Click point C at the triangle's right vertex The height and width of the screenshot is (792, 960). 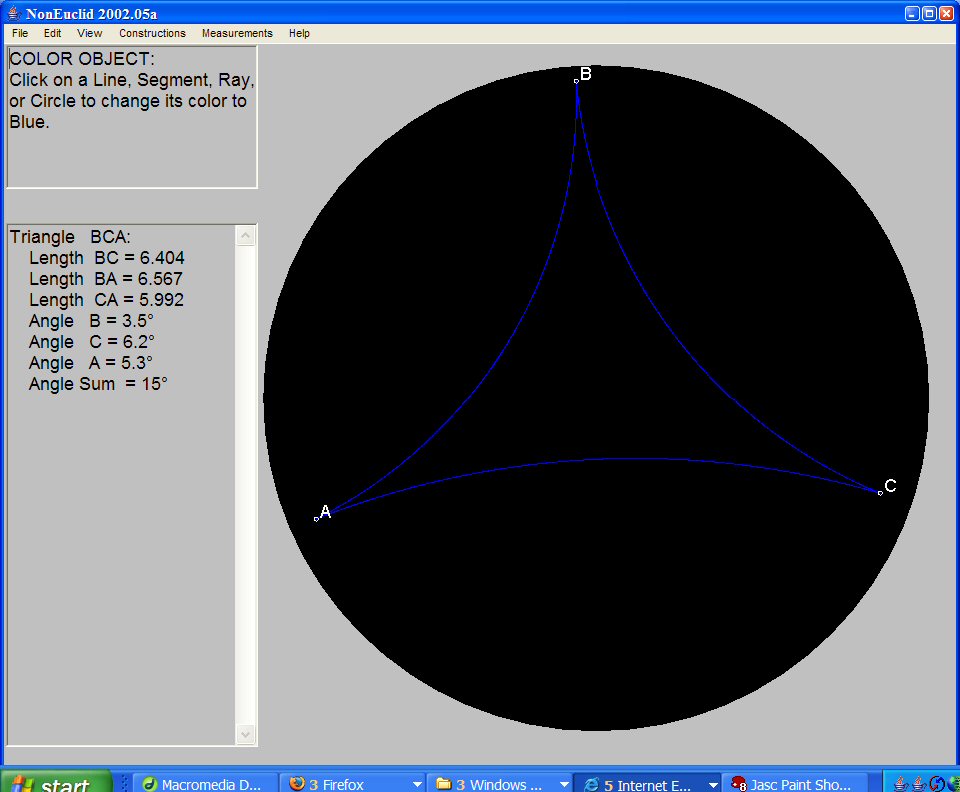[x=880, y=493]
